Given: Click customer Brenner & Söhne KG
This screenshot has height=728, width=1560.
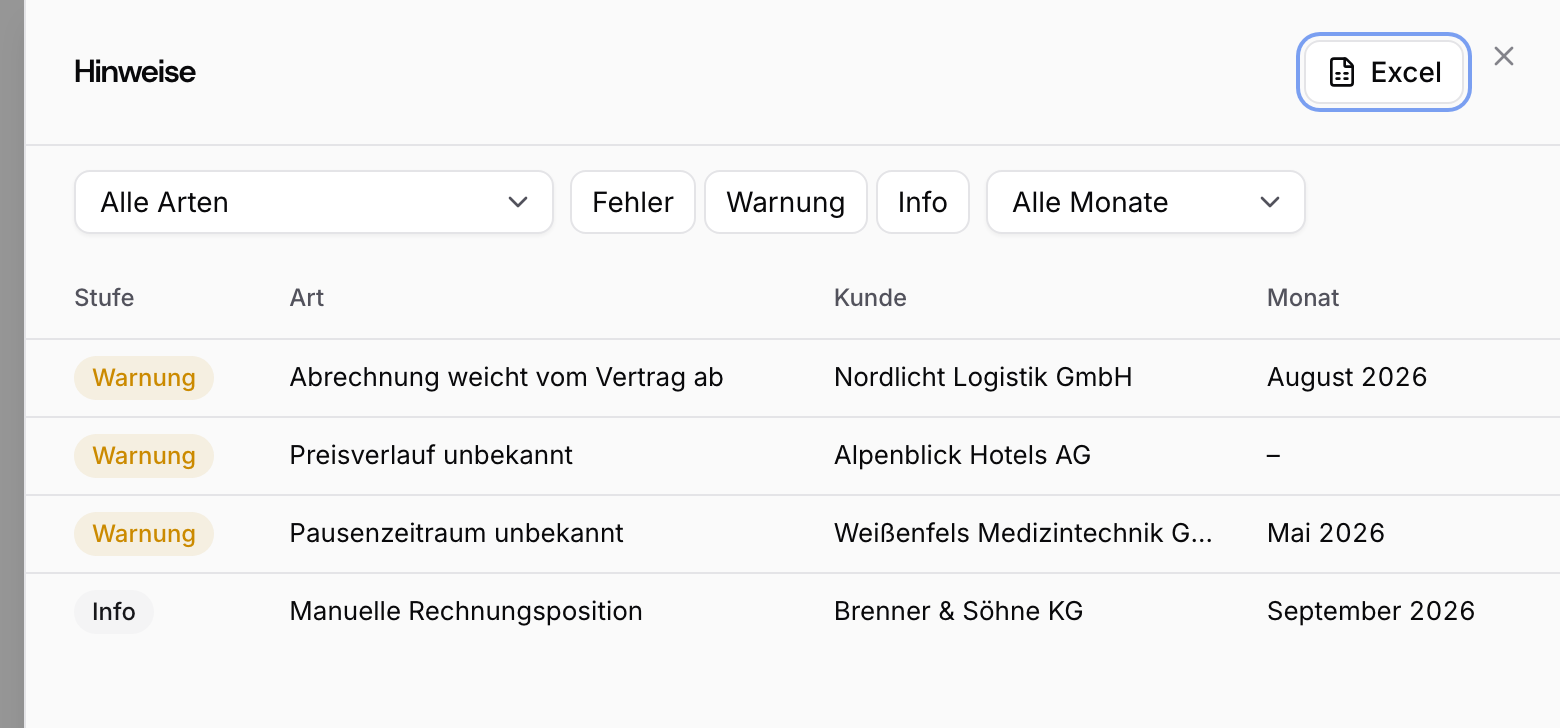Looking at the screenshot, I should tap(958, 612).
